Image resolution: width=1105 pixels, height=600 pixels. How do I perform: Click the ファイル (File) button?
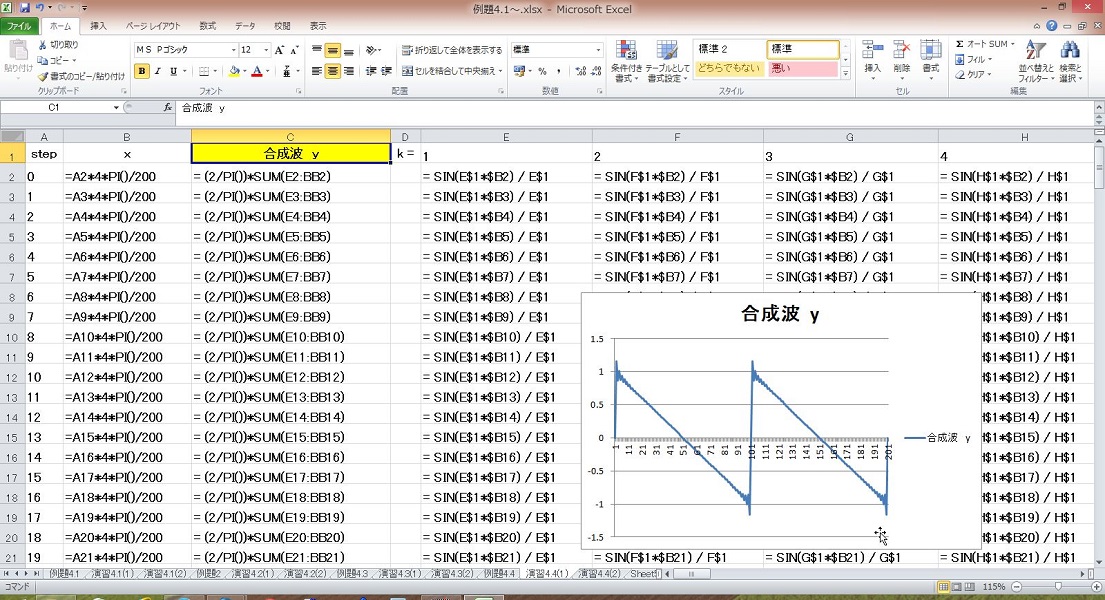point(21,26)
